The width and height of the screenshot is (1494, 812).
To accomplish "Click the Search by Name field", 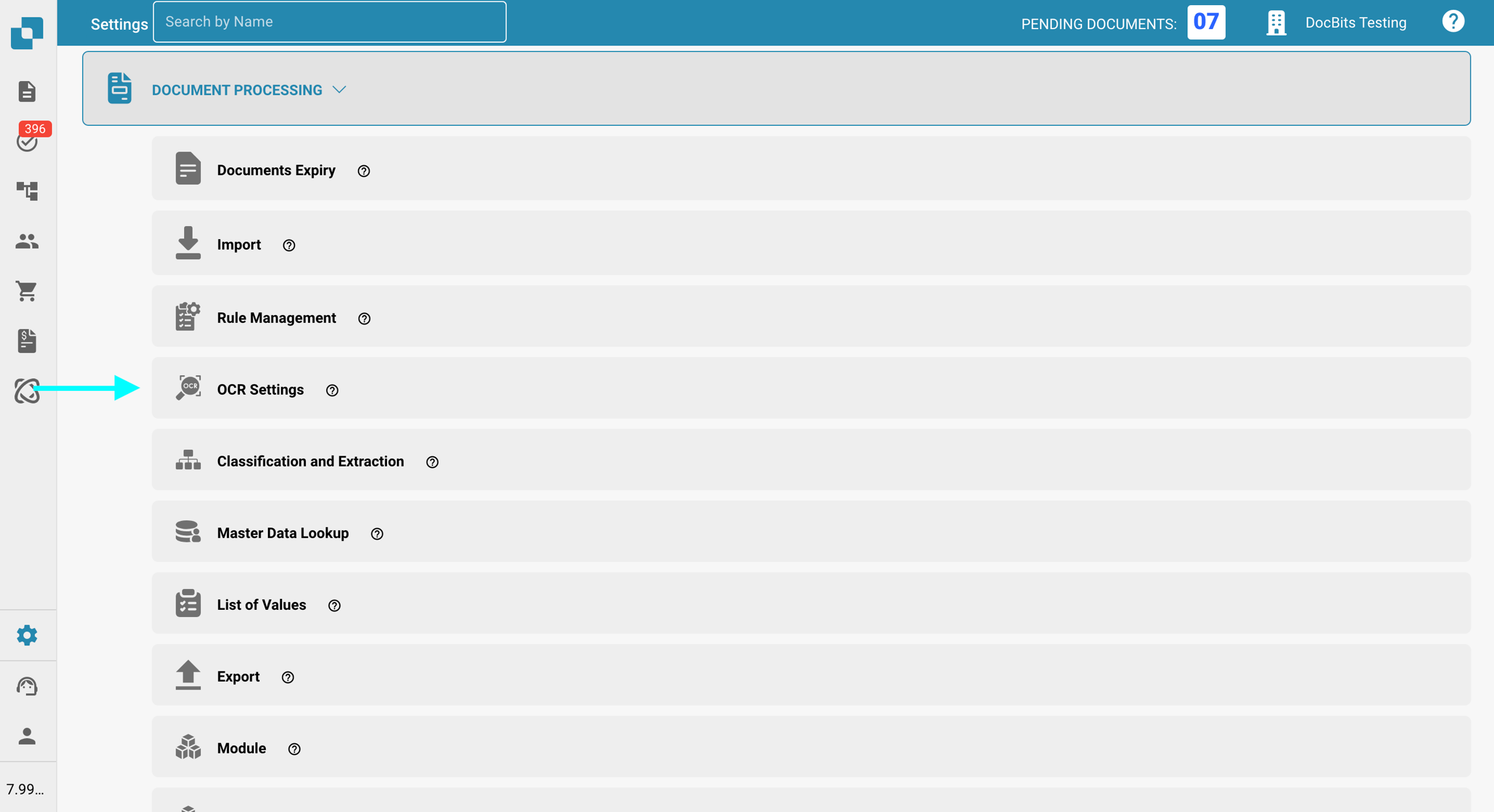I will pyautogui.click(x=329, y=22).
